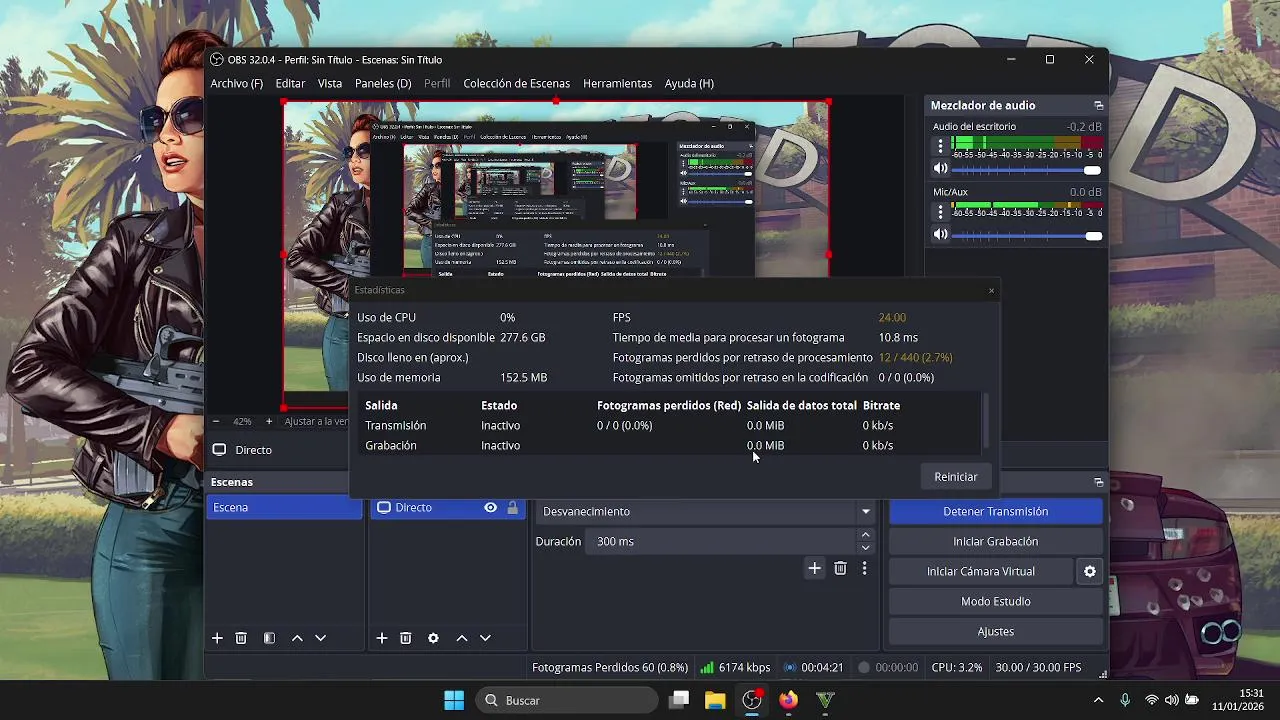Viewport: 1280px width, 720px height.
Task: Select the Escena item in scenes list
Action: pos(285,507)
